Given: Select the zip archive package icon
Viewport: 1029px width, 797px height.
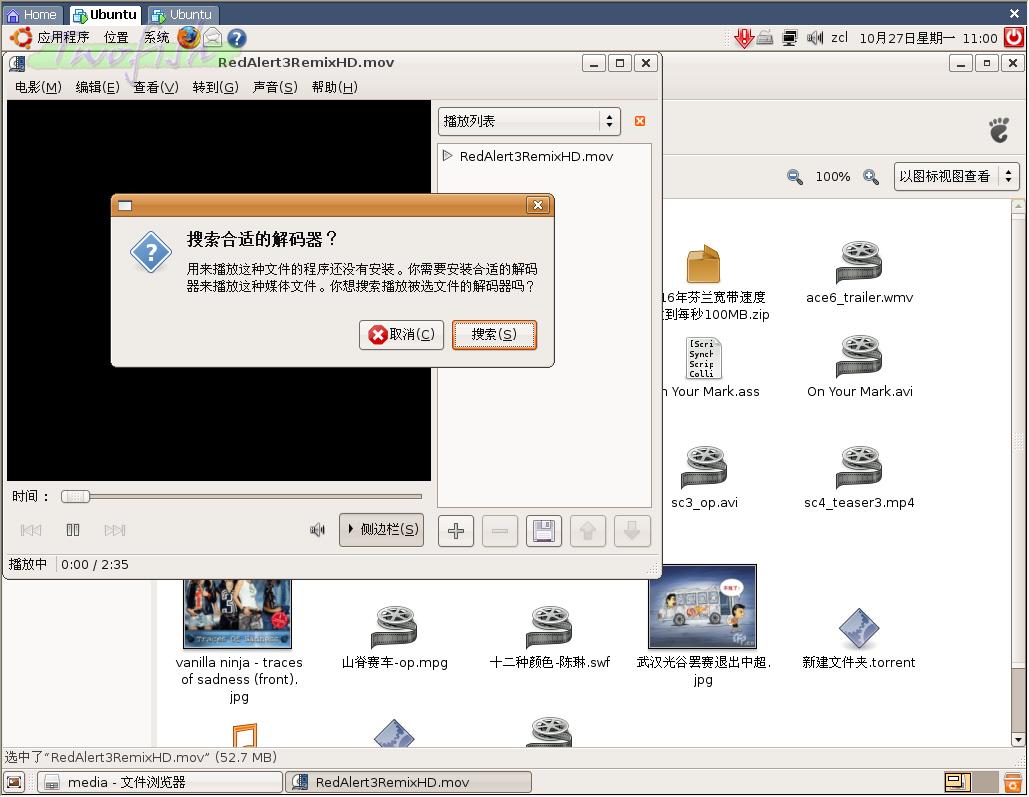Looking at the screenshot, I should click(x=703, y=264).
